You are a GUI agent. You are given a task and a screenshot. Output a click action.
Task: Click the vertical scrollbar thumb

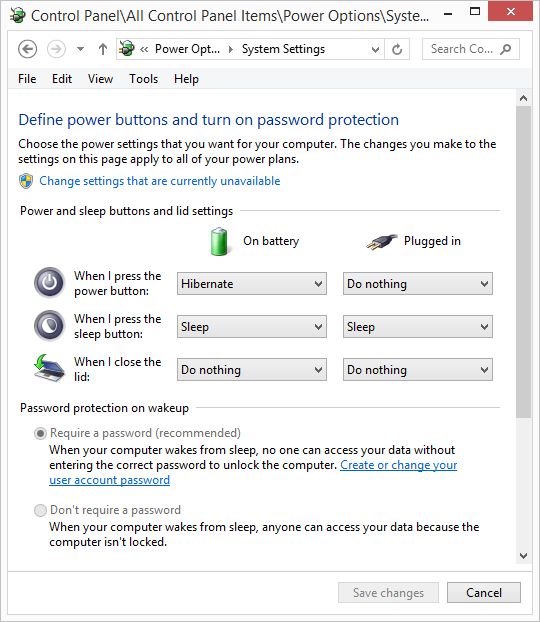coord(523,262)
